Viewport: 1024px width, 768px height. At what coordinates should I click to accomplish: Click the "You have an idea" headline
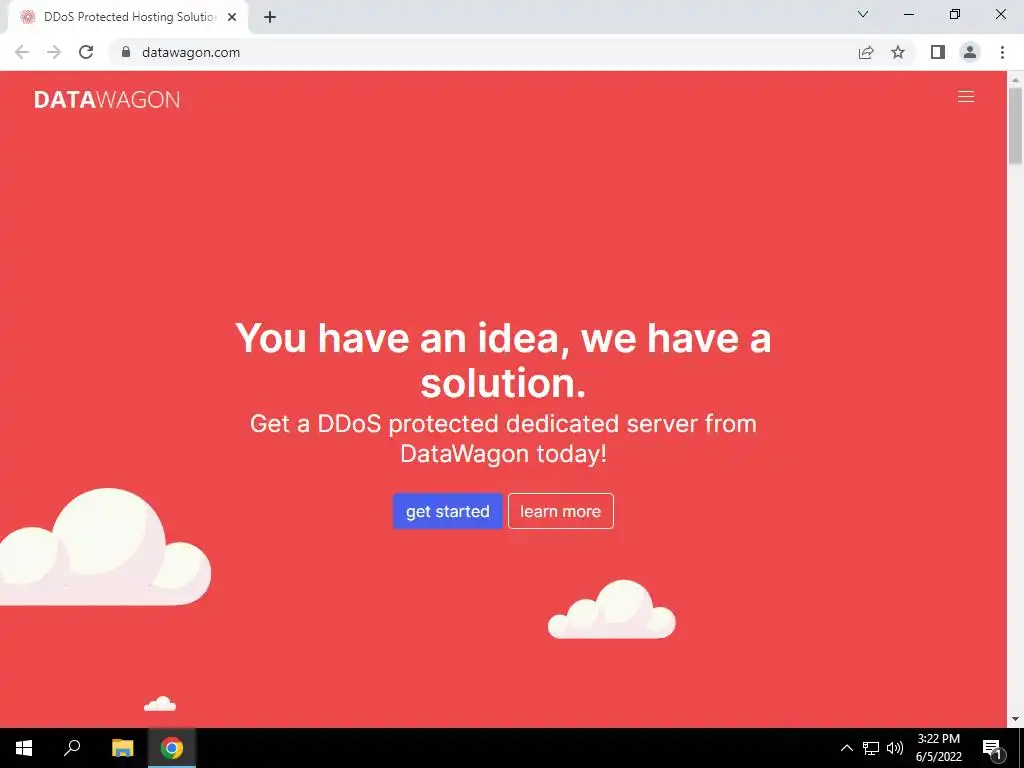click(503, 360)
